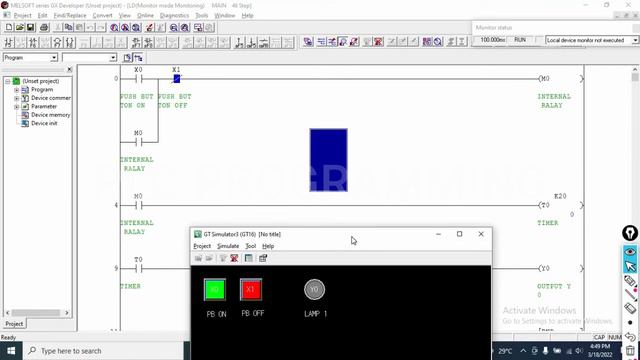Expand the Program tree node
The image size is (640, 360).
17,89
